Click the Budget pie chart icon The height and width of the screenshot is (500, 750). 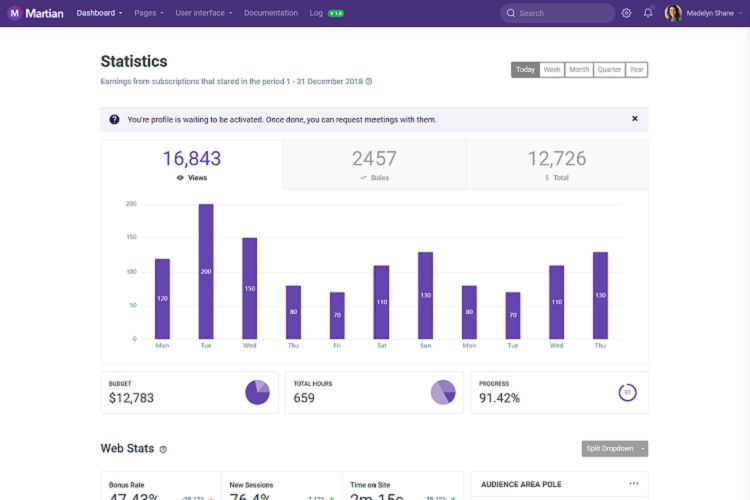pyautogui.click(x=257, y=392)
